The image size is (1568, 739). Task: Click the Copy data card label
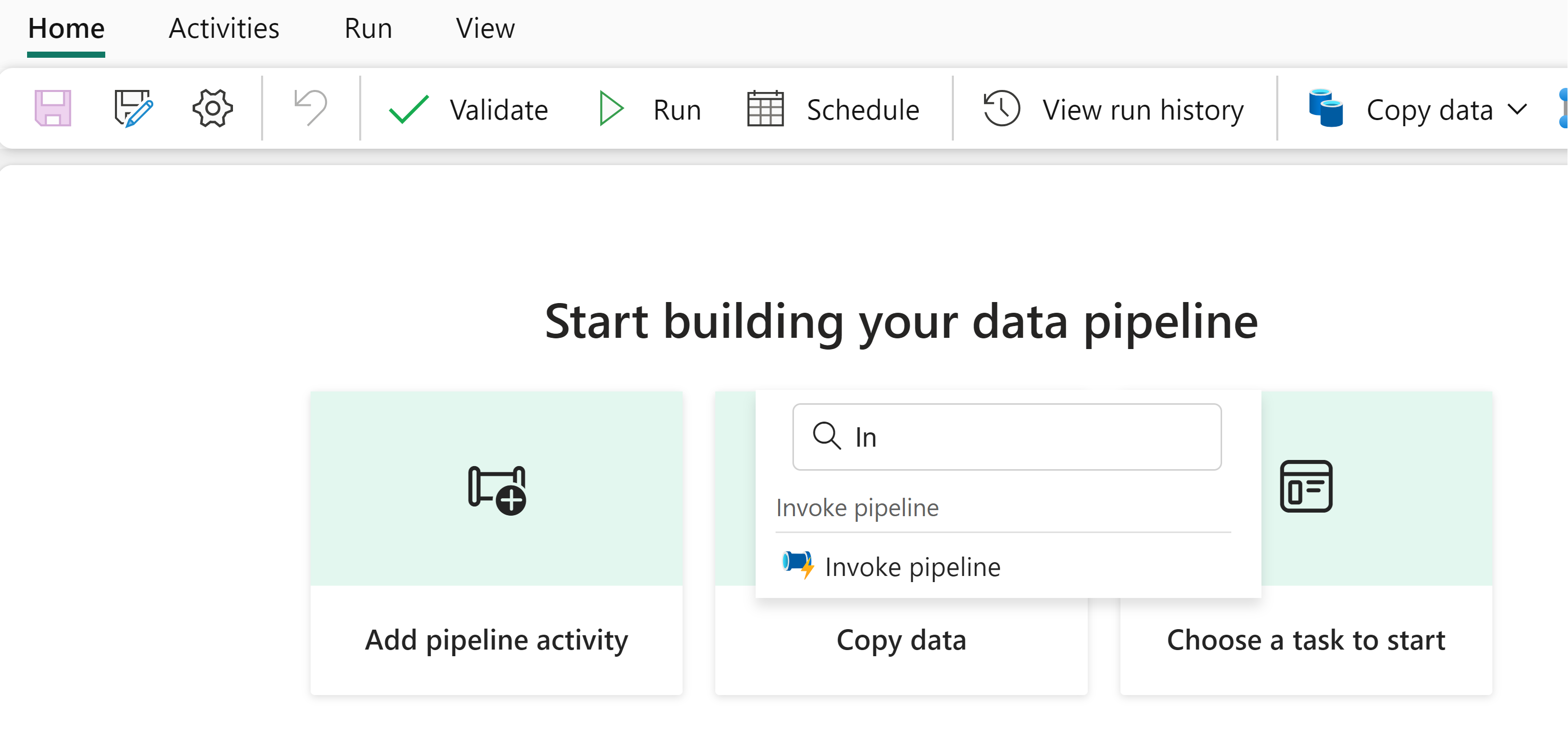[x=901, y=640]
